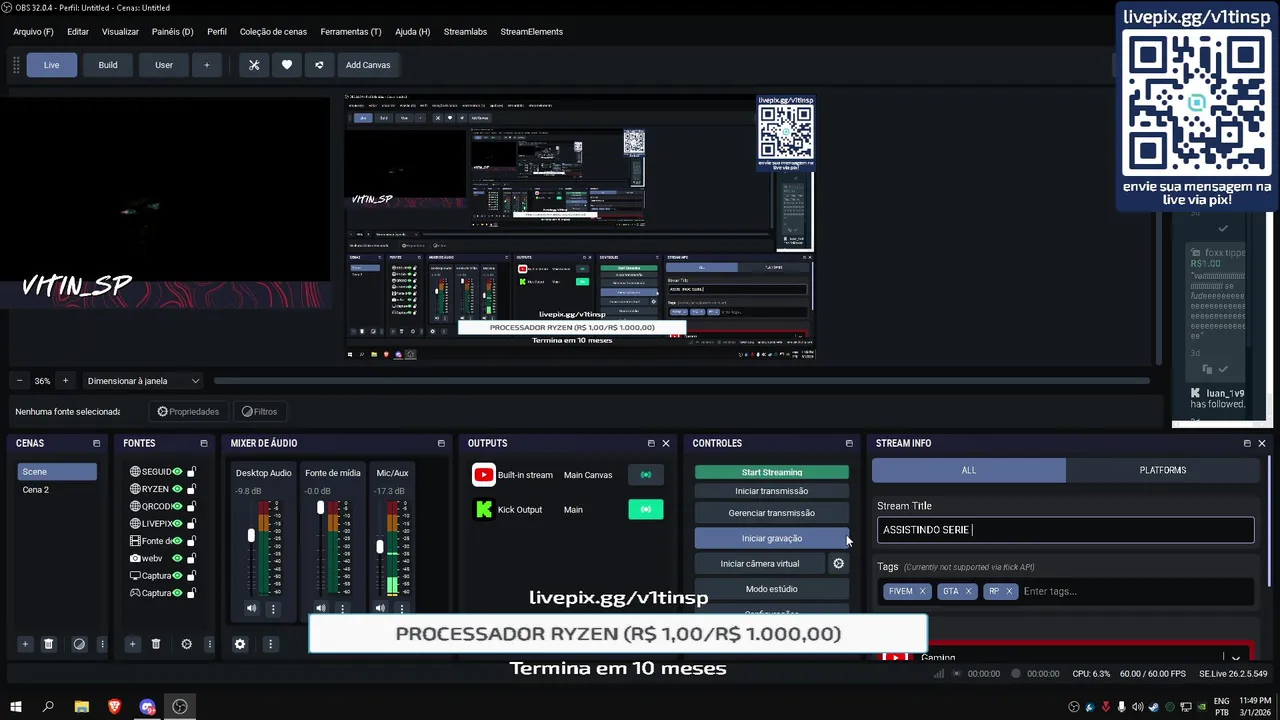Click Gerenciar transmissão button

(772, 513)
